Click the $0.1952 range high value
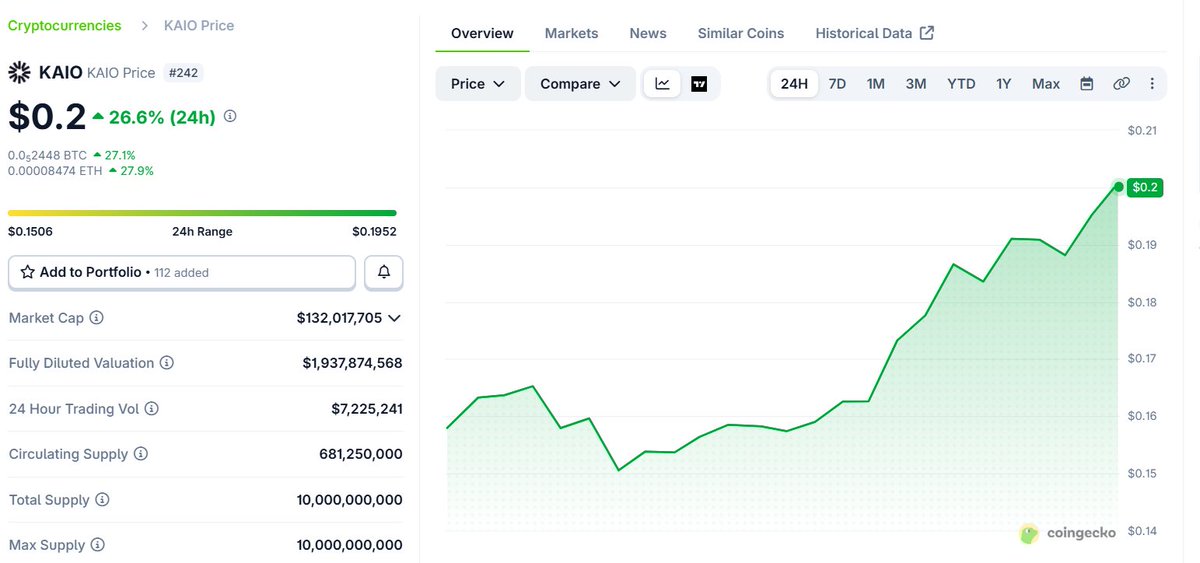This screenshot has height=563, width=1200. pos(374,231)
